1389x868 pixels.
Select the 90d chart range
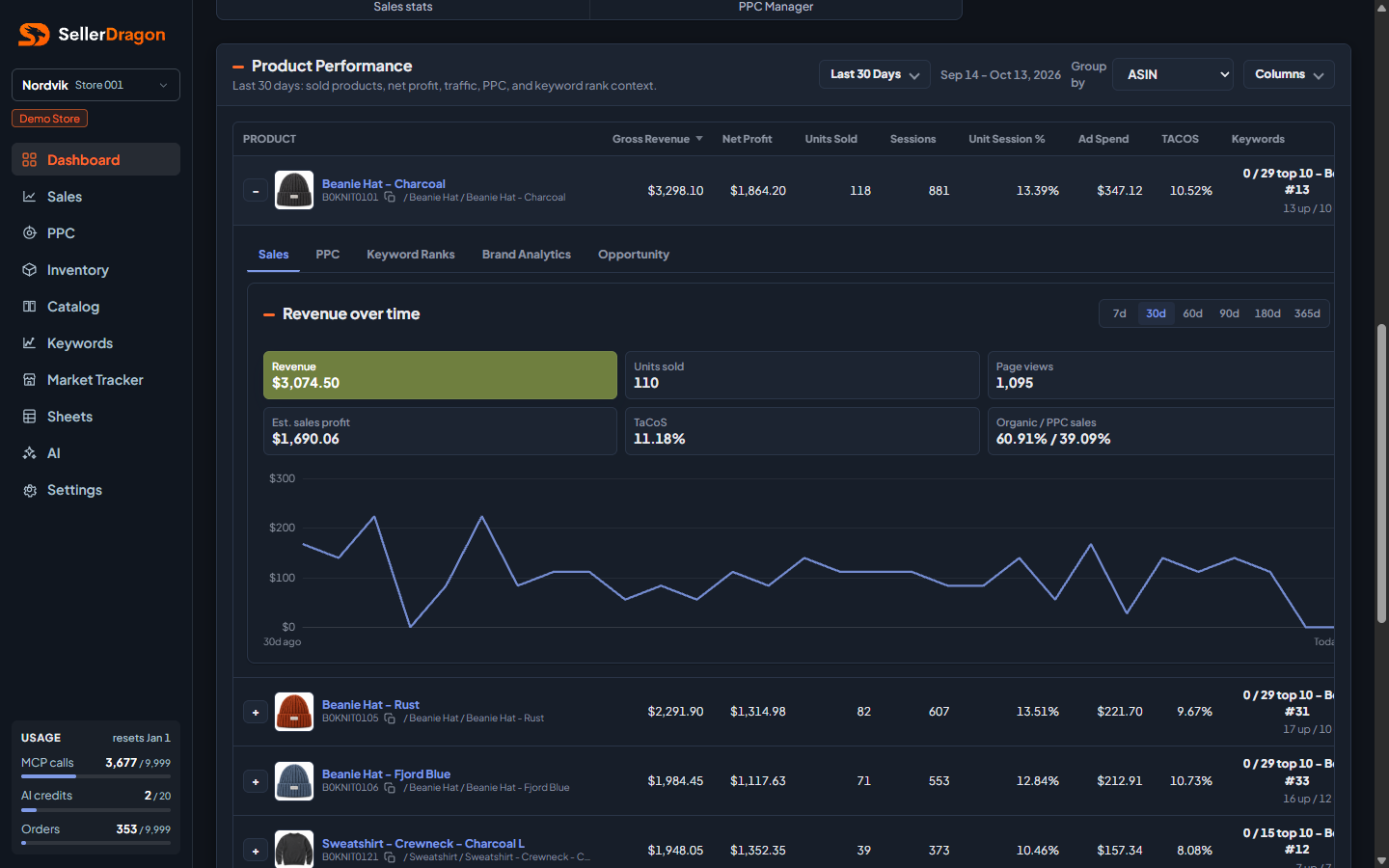[x=1229, y=313]
